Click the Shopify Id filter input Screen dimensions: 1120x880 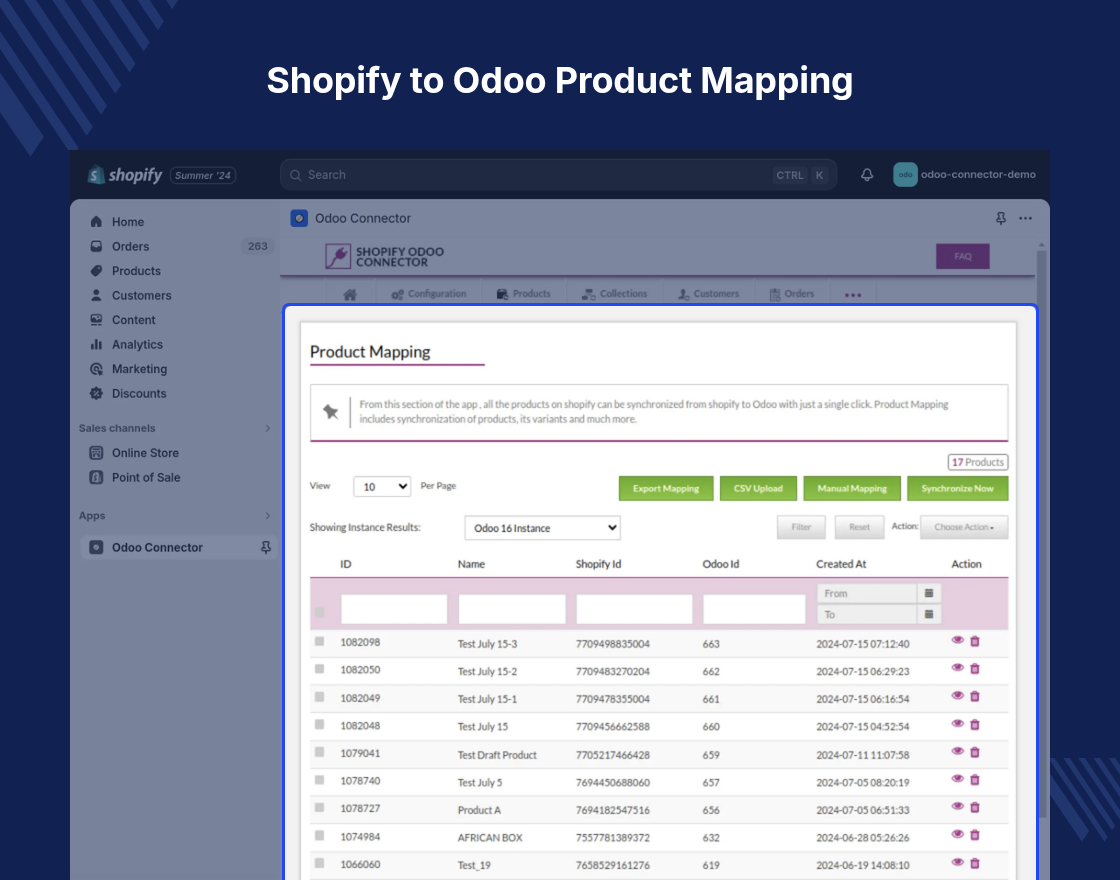click(x=634, y=609)
